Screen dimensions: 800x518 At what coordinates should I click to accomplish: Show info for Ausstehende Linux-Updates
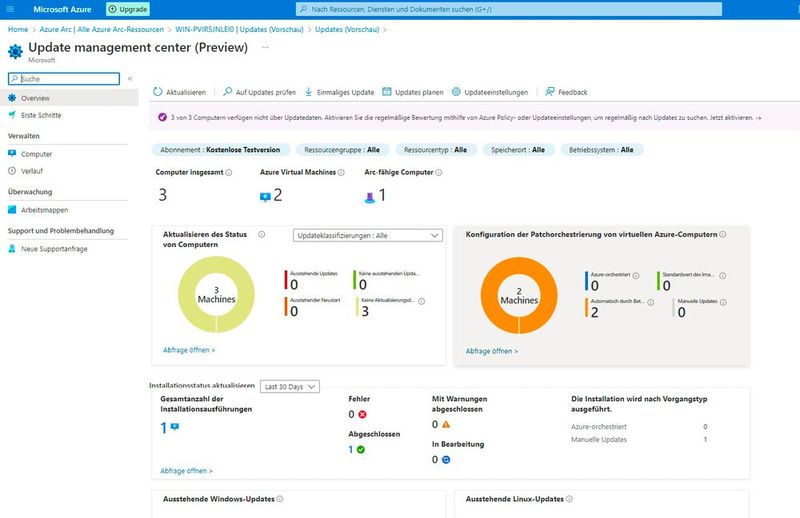point(569,499)
